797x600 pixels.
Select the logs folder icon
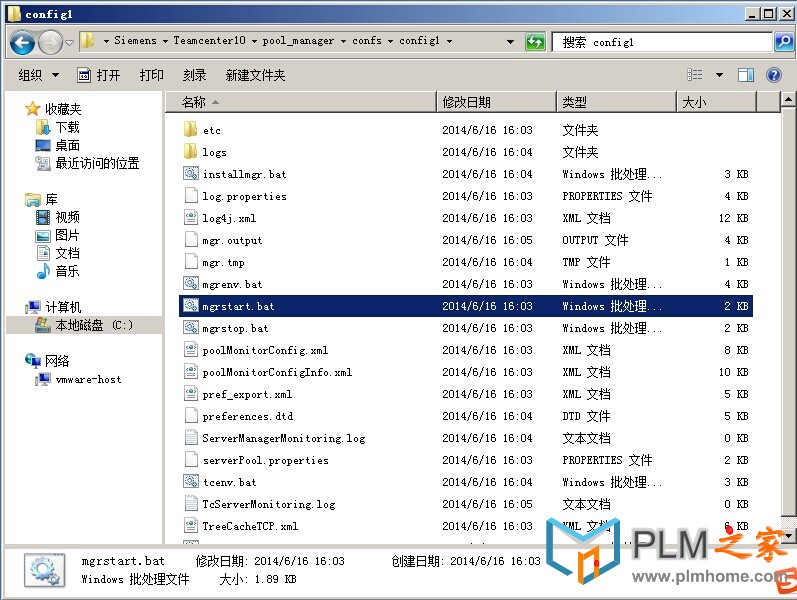[191, 151]
